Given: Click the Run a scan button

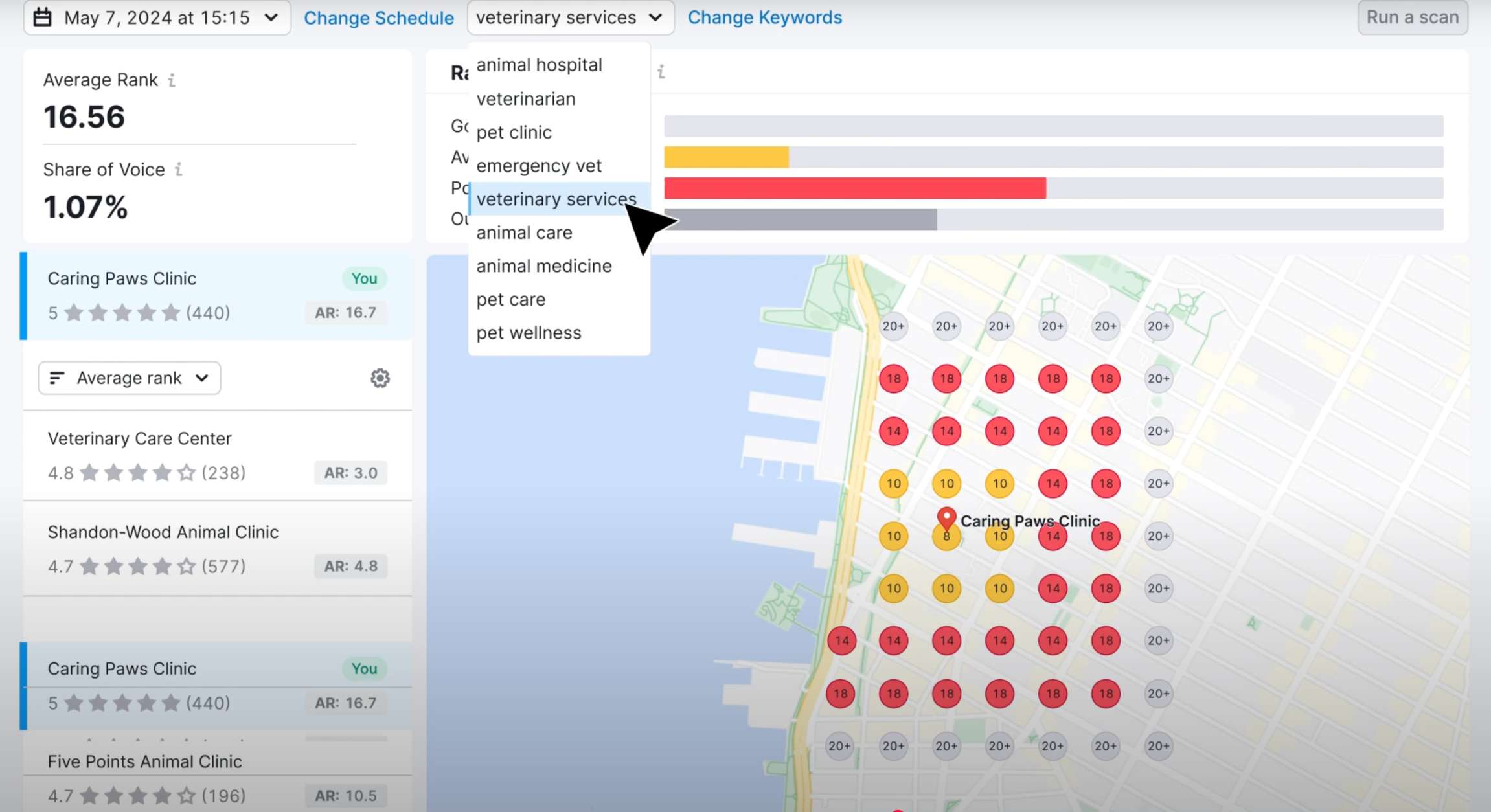Looking at the screenshot, I should tap(1413, 17).
